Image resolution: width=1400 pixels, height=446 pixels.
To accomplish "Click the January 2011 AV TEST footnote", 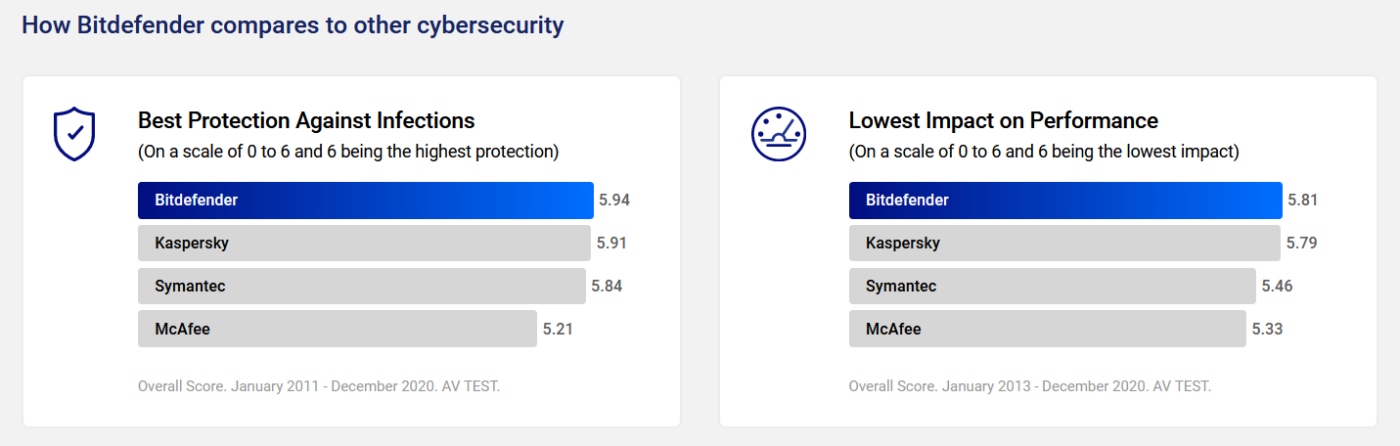I will 319,386.
